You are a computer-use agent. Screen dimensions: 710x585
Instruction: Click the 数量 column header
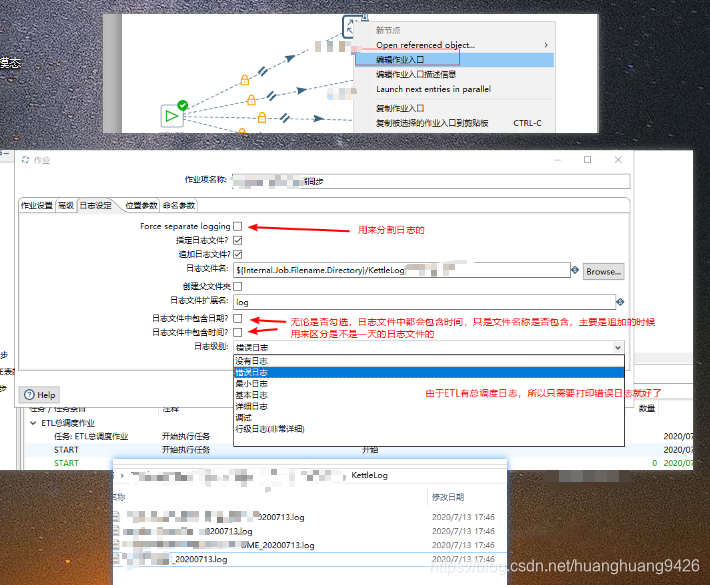click(x=647, y=408)
